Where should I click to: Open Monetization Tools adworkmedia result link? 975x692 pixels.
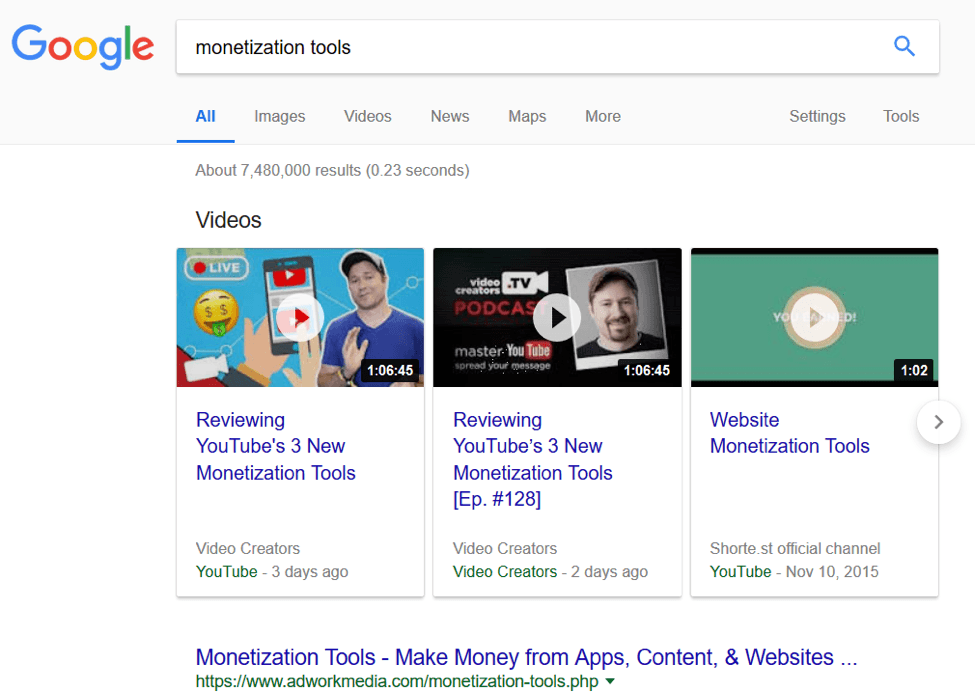tap(526, 657)
